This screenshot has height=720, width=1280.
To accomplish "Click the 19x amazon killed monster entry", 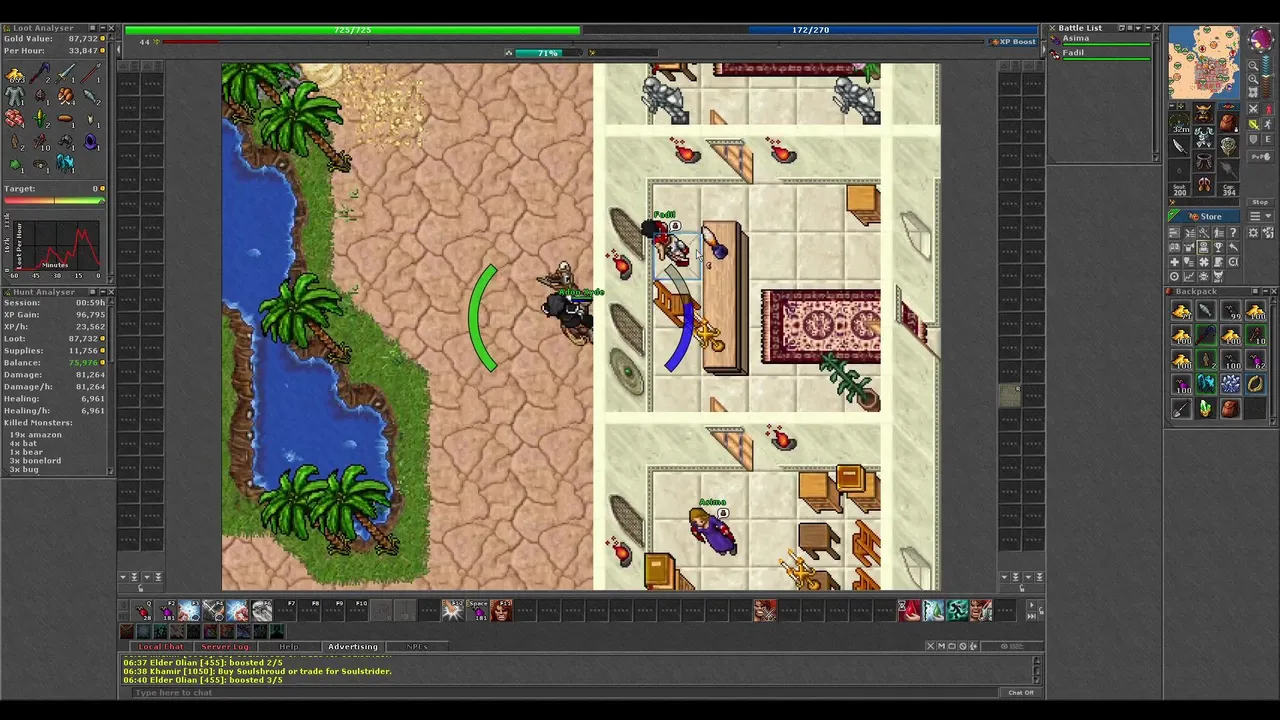I will click(x=35, y=435).
